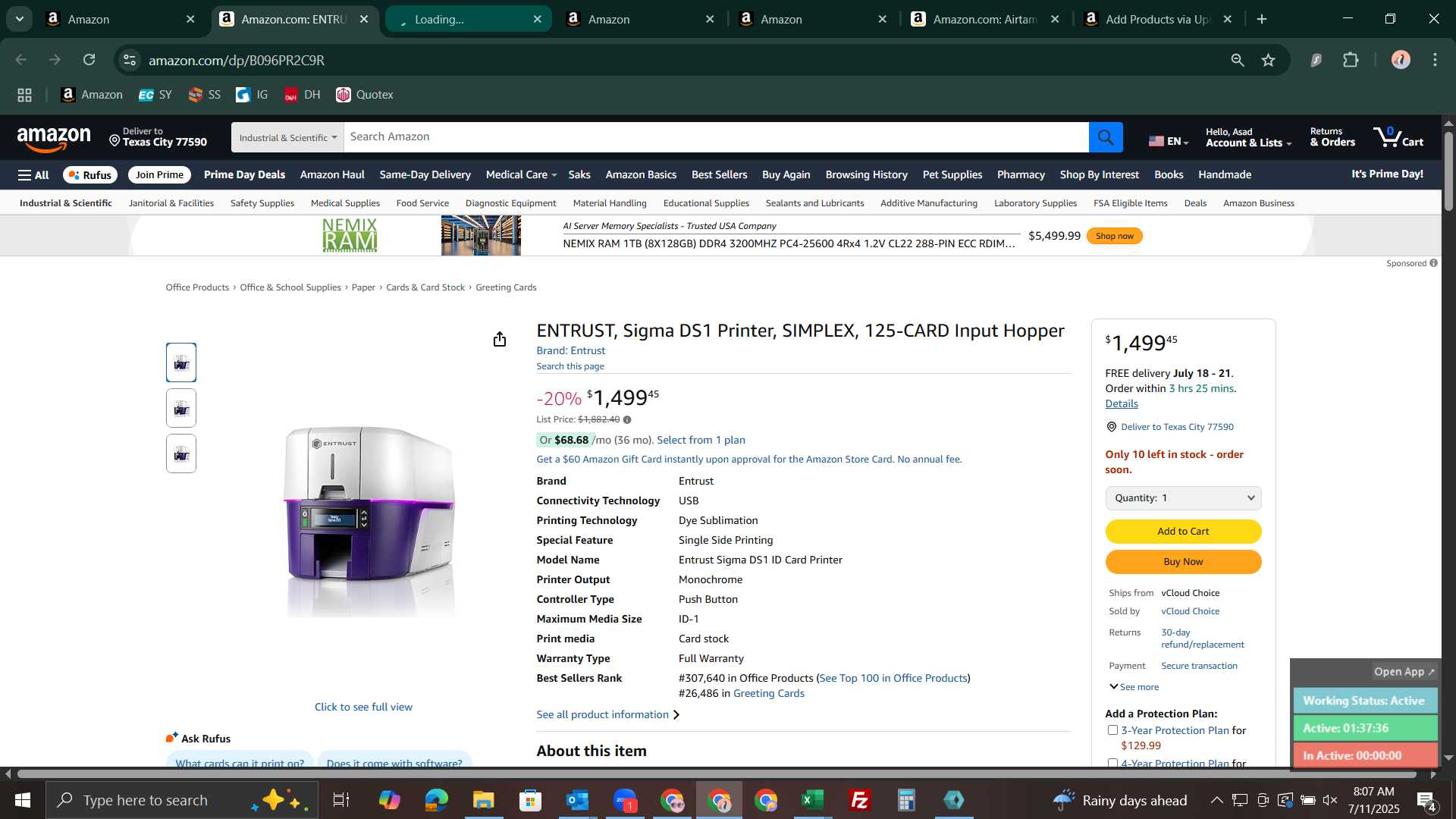Click the List Price info icon
The width and height of the screenshot is (1456, 819).
click(627, 419)
